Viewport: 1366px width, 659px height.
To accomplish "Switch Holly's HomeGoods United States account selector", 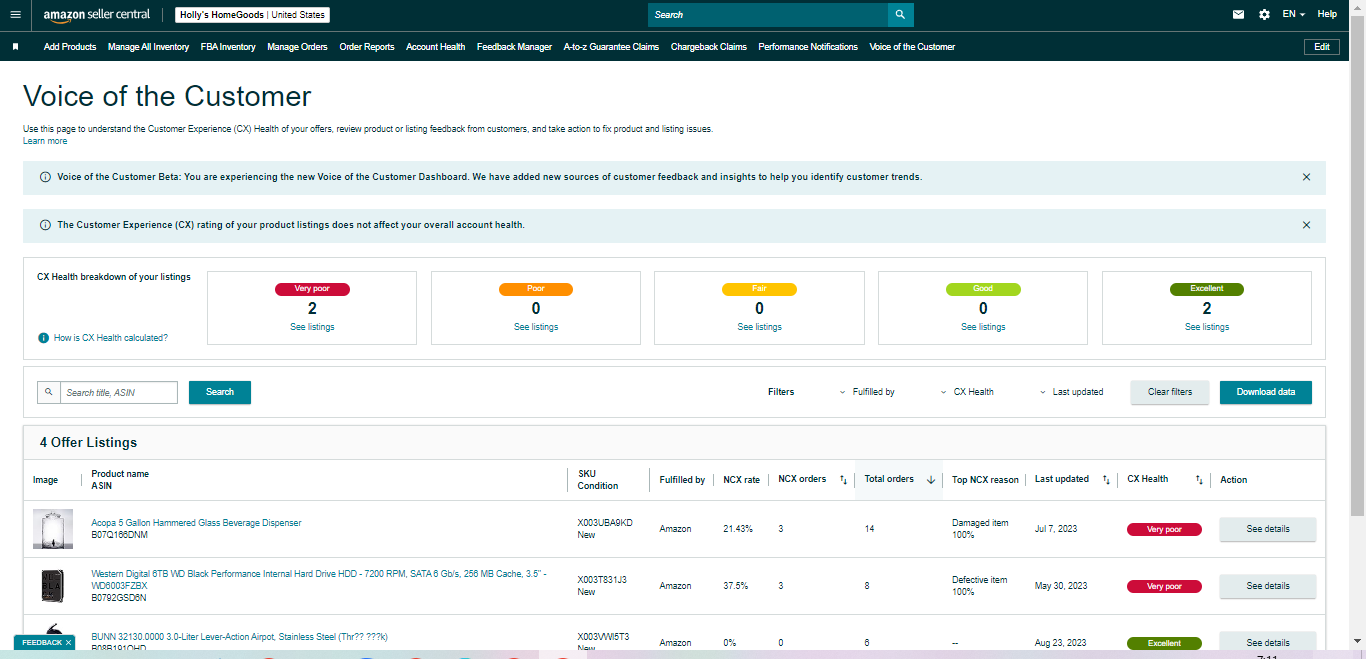I will 252,15.
